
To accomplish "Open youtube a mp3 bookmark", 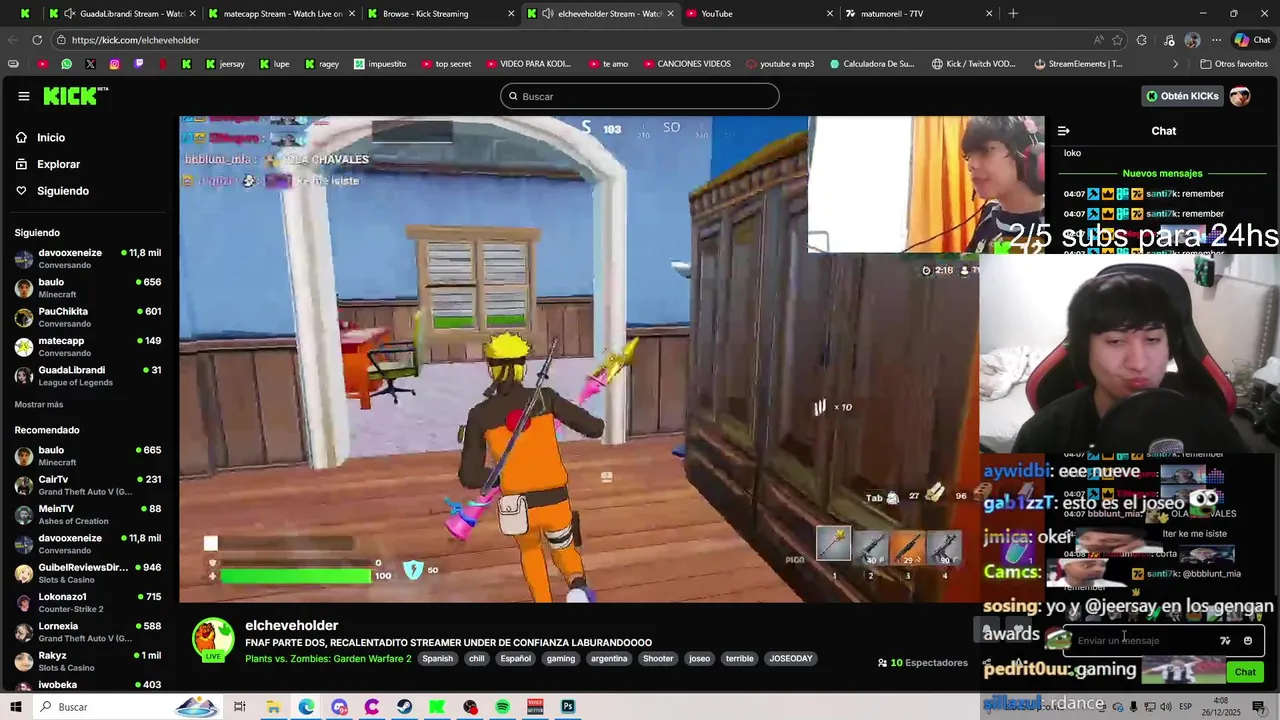I will click(x=780, y=64).
